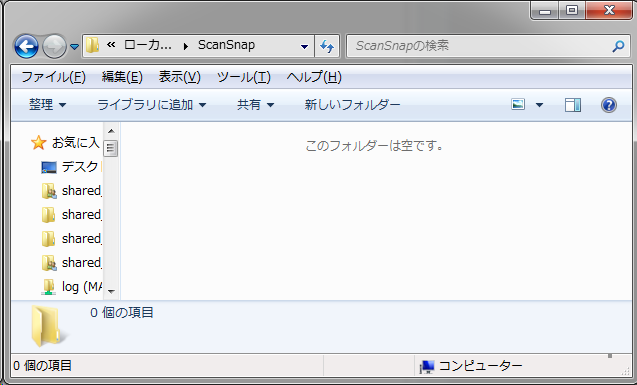
Task: Click 0 個の項目 in status bar
Action: click(x=42, y=366)
